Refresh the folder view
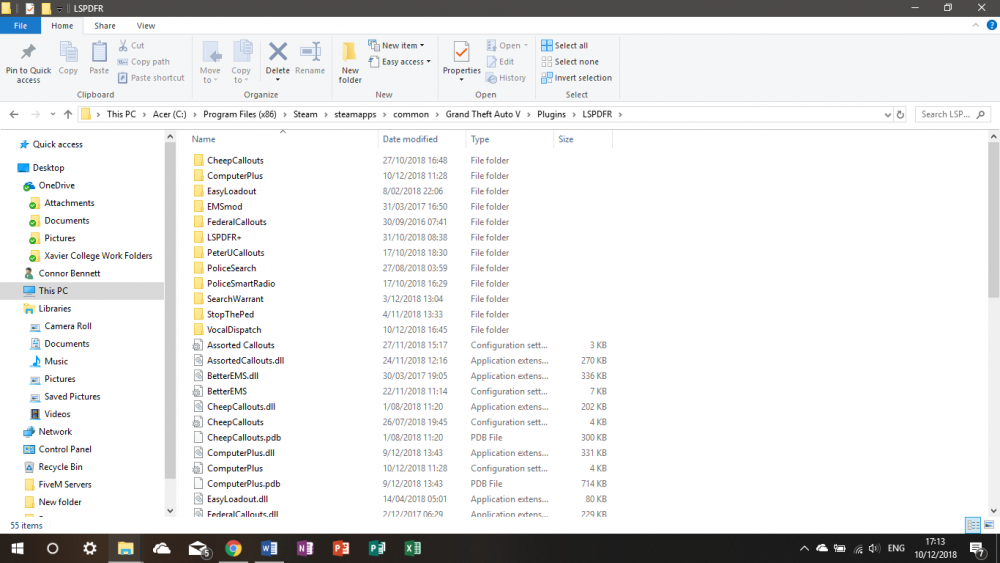The width and height of the screenshot is (1000, 563). point(900,115)
